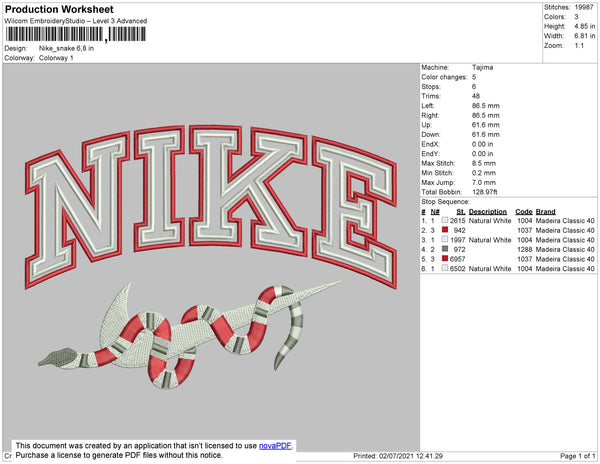Select the Colors value '3'

(576, 17)
